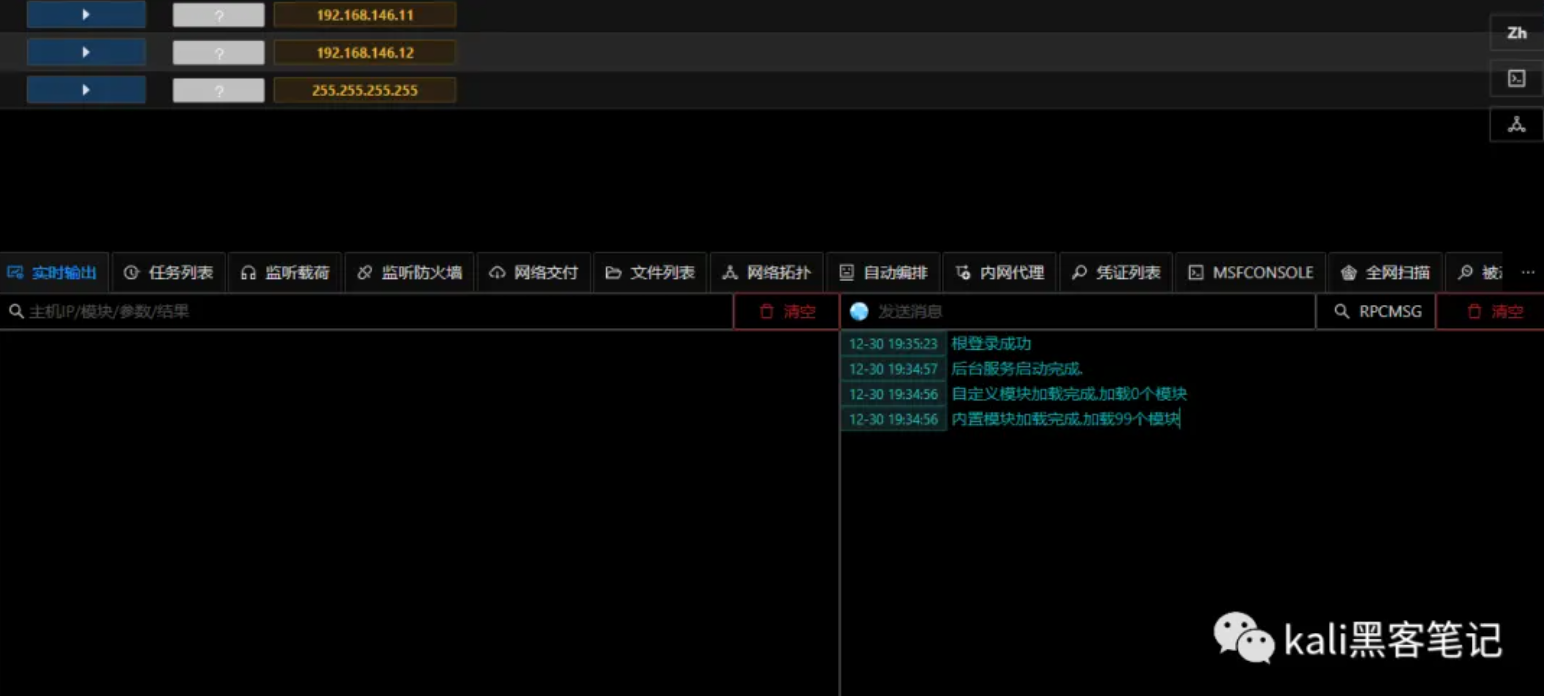Select the 192.168.146.12 IP tag
Screen dimensions: 1544x696
click(365, 52)
